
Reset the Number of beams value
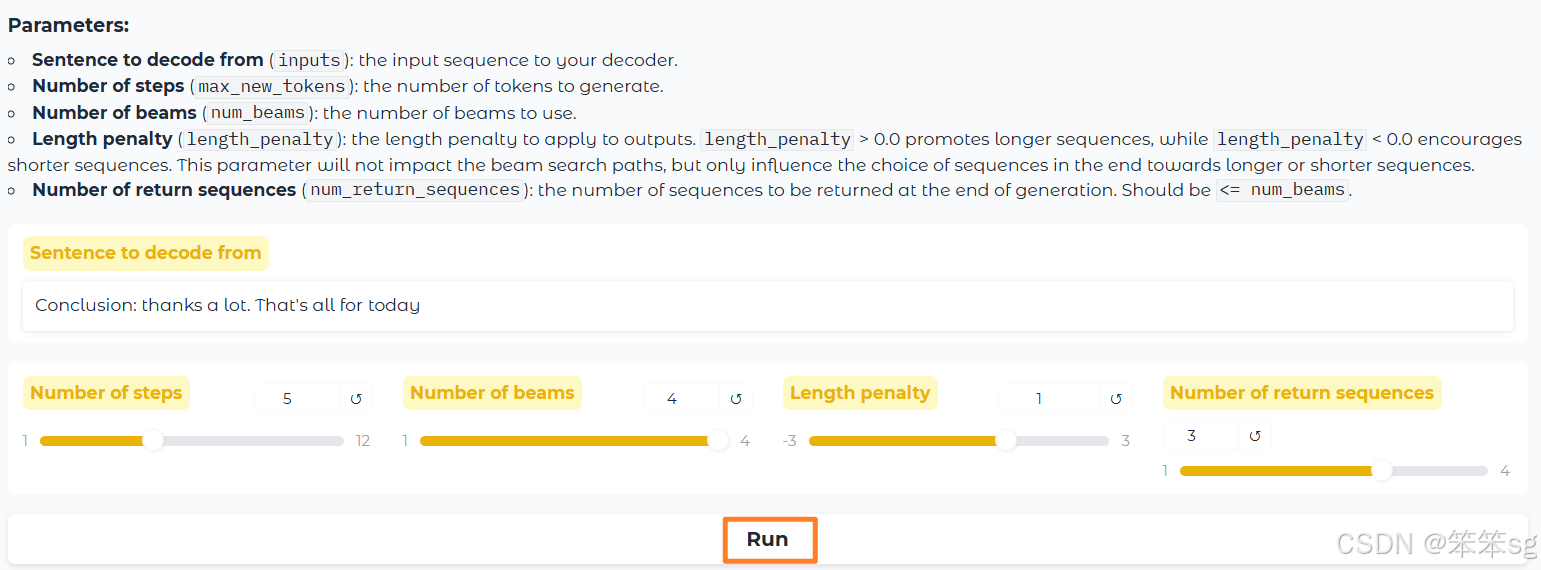click(736, 399)
